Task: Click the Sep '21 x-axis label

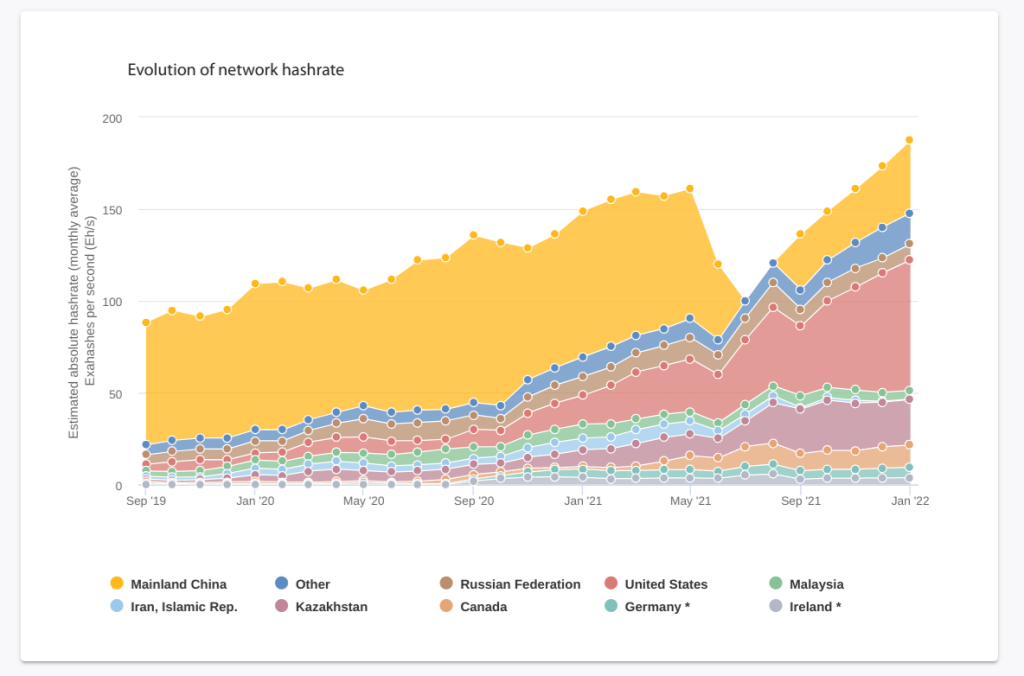Action: tap(801, 501)
